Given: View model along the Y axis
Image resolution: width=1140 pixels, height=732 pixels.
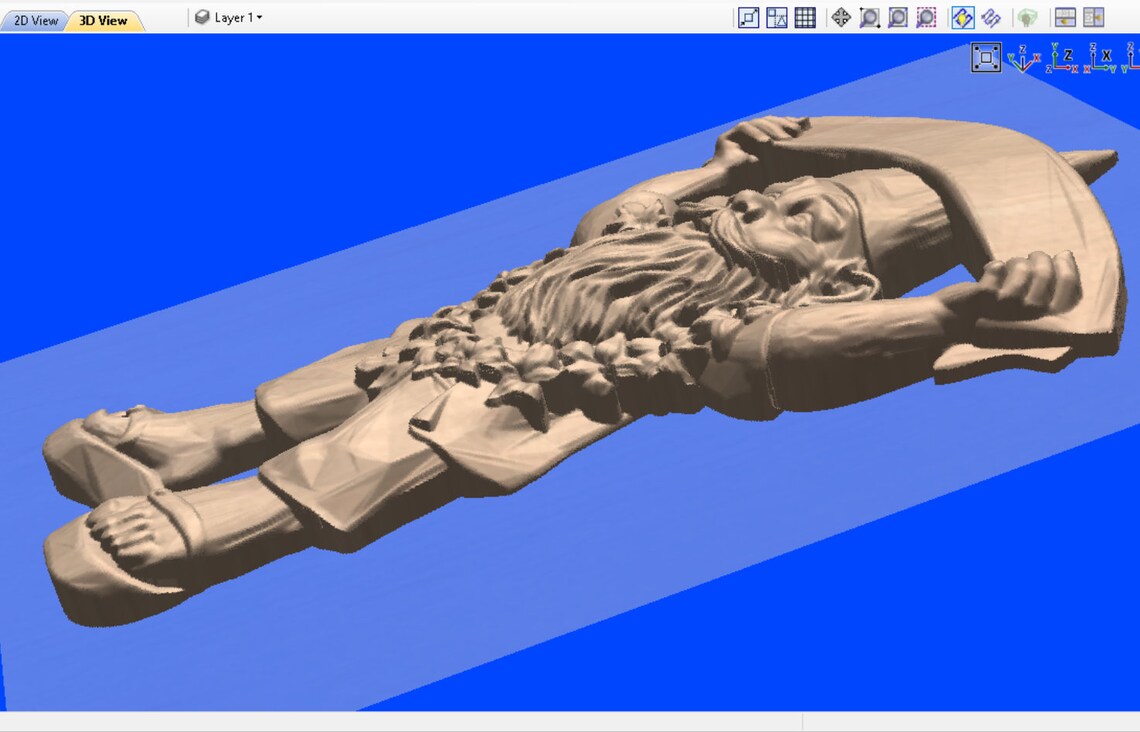Looking at the screenshot, I should point(1132,57).
